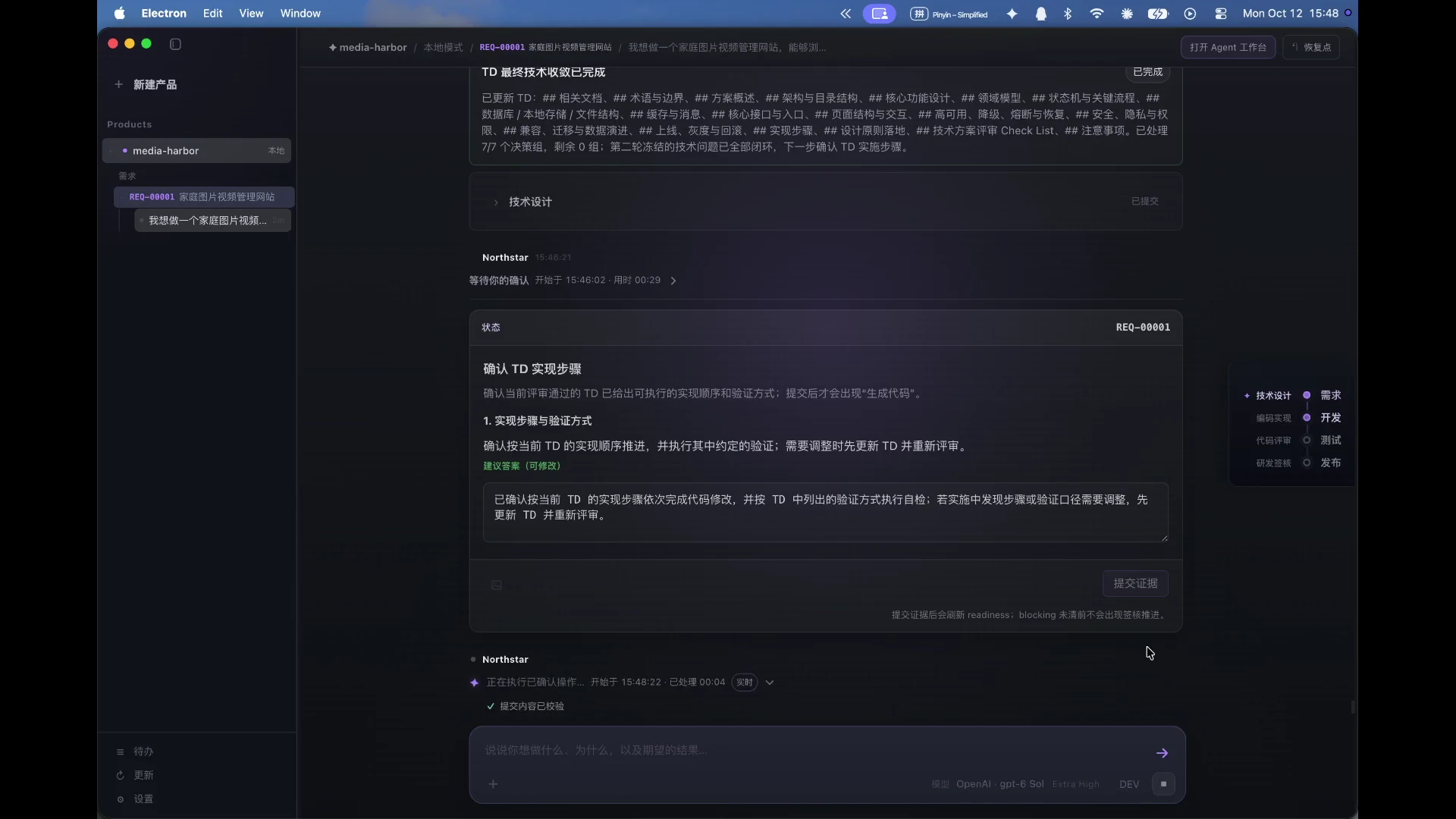Toggle the DEV mode label

[x=1129, y=784]
